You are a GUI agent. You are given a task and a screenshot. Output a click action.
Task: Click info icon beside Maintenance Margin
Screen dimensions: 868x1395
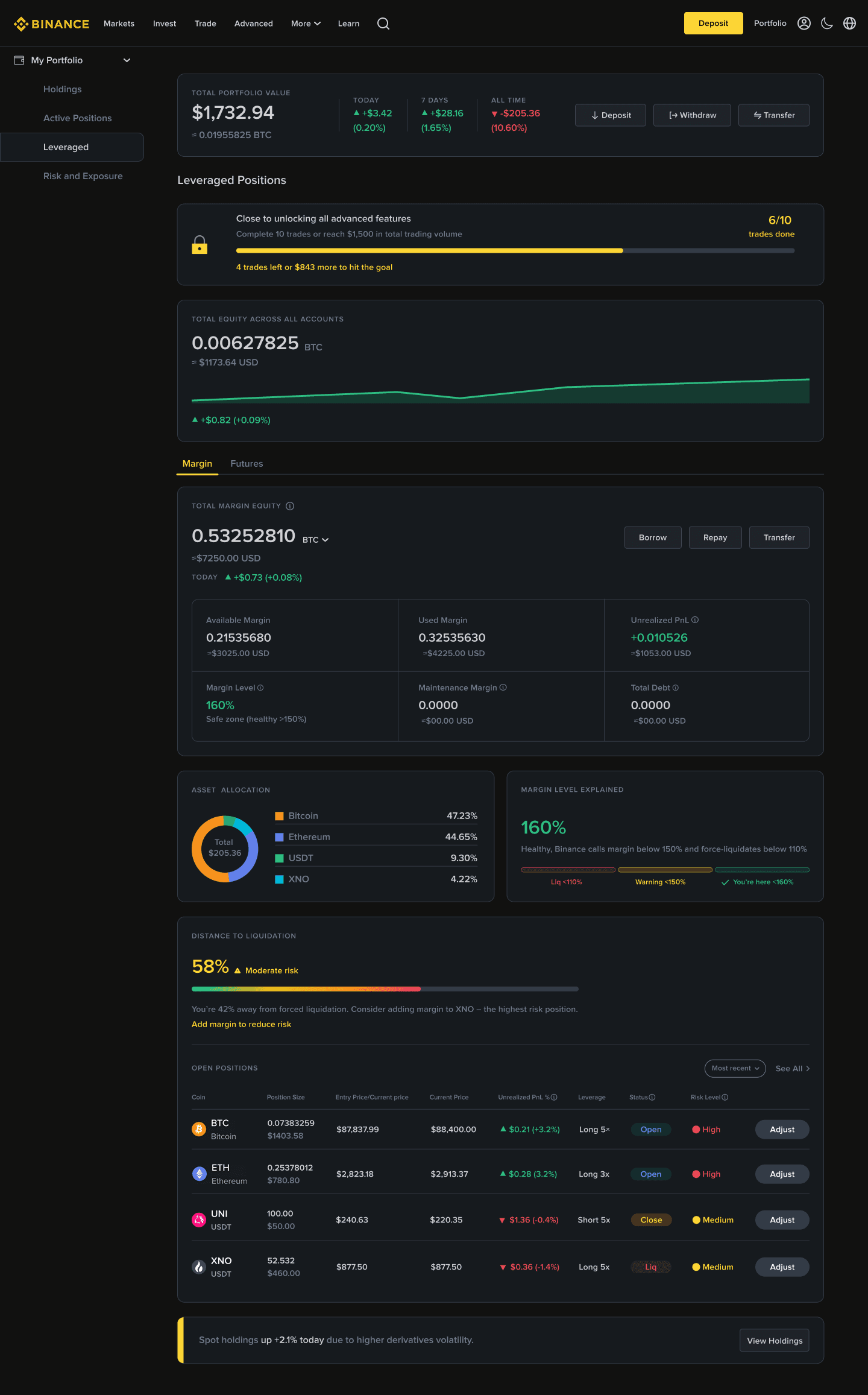pyautogui.click(x=503, y=688)
